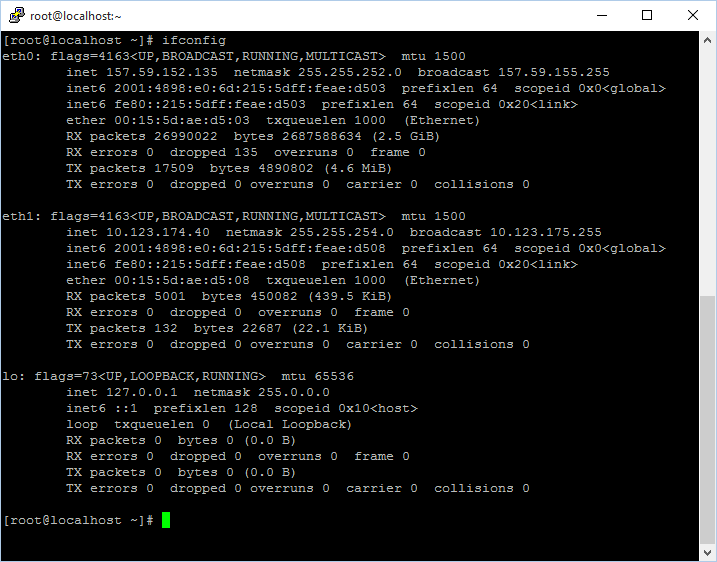Click the (2.5 GiB) size text
Screen dimensions: 717x562
404,136
